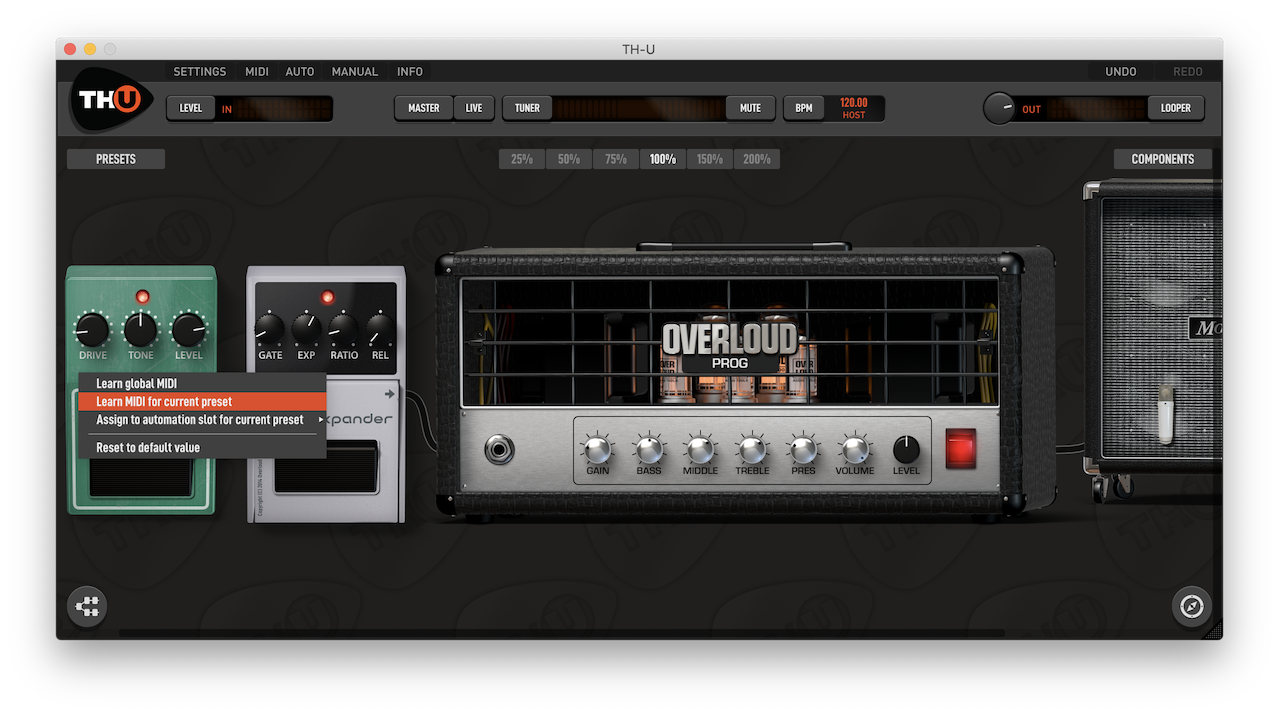Click the amp BASS knob

tap(649, 448)
